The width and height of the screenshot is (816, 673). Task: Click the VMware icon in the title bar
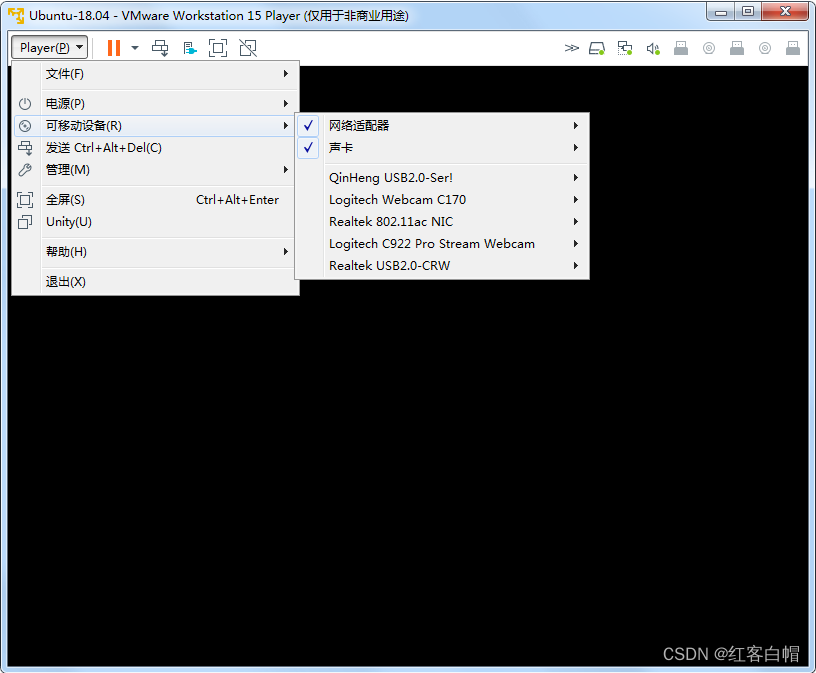click(16, 16)
